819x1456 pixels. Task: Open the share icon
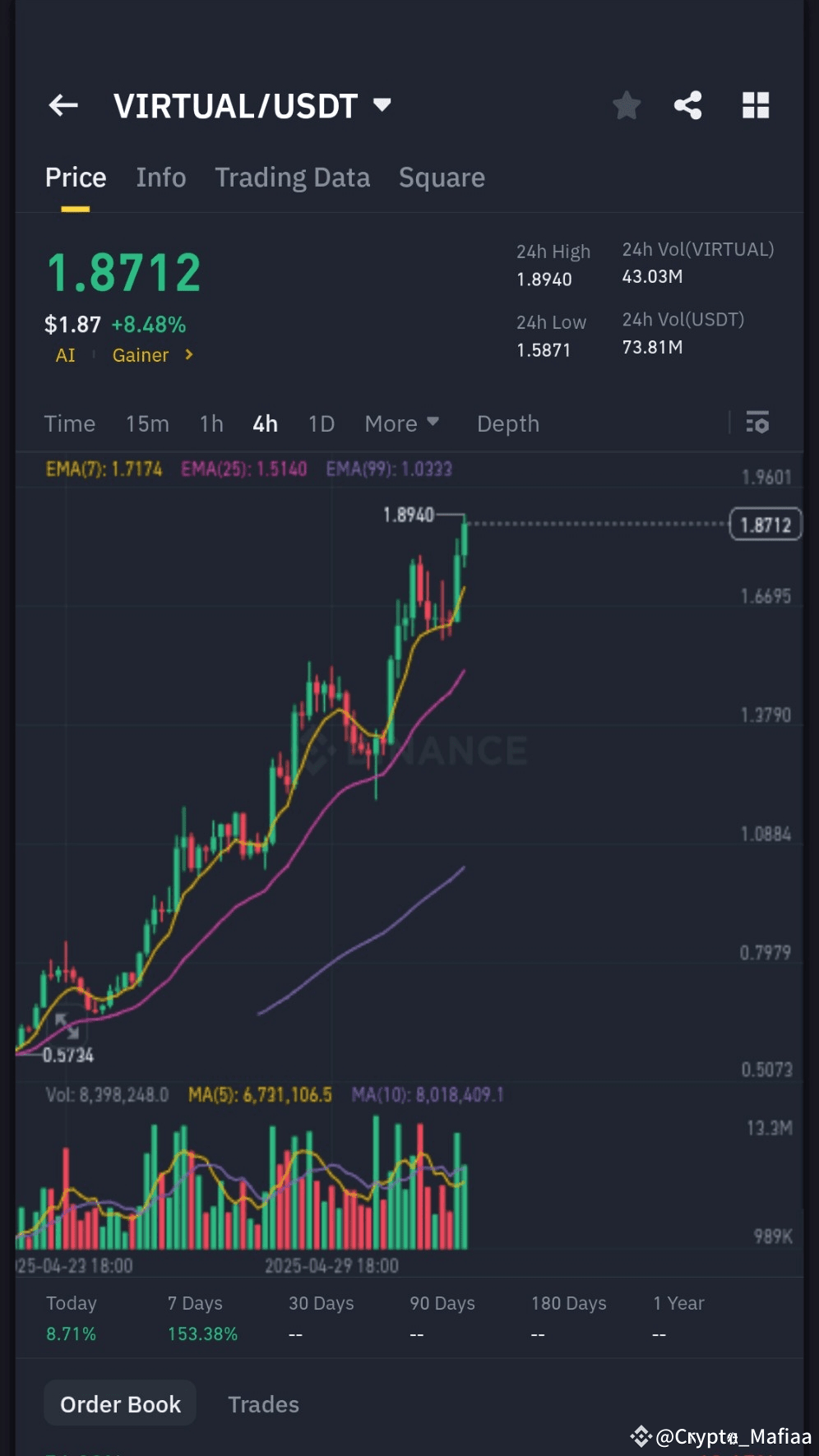click(688, 105)
